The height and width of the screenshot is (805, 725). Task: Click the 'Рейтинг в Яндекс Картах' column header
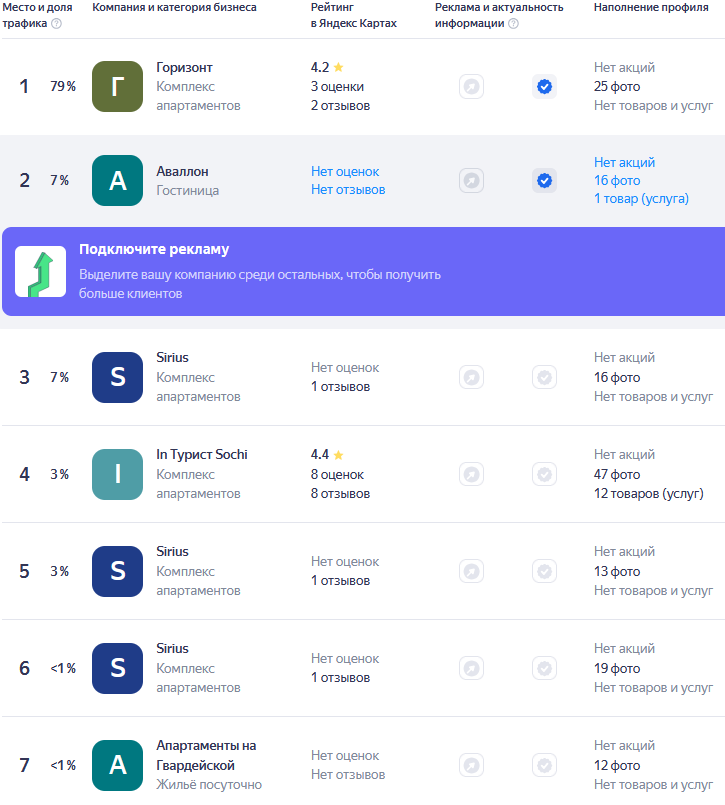tap(354, 15)
